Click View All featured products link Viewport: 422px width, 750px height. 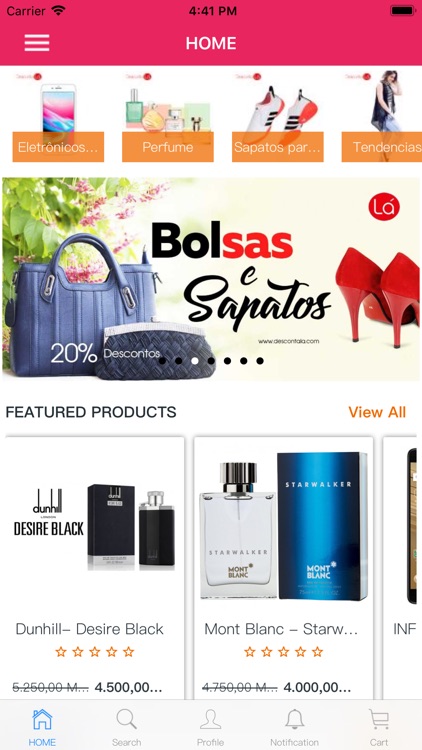pos(377,412)
